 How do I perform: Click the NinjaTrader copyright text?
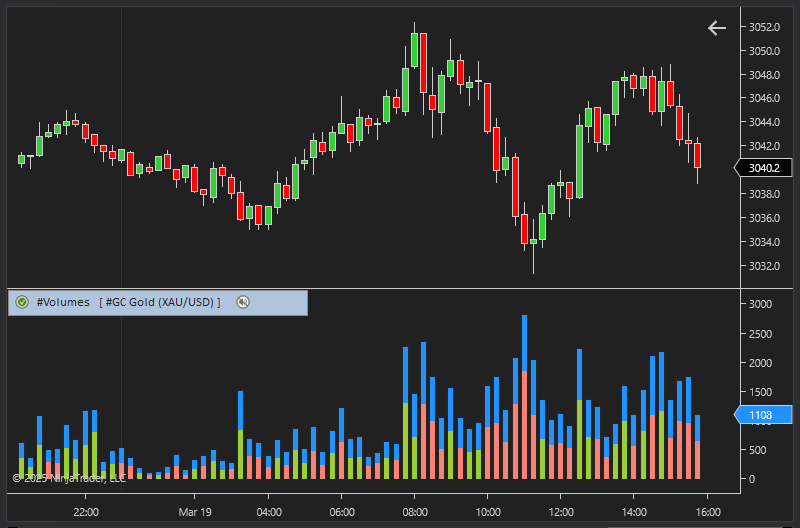click(68, 478)
